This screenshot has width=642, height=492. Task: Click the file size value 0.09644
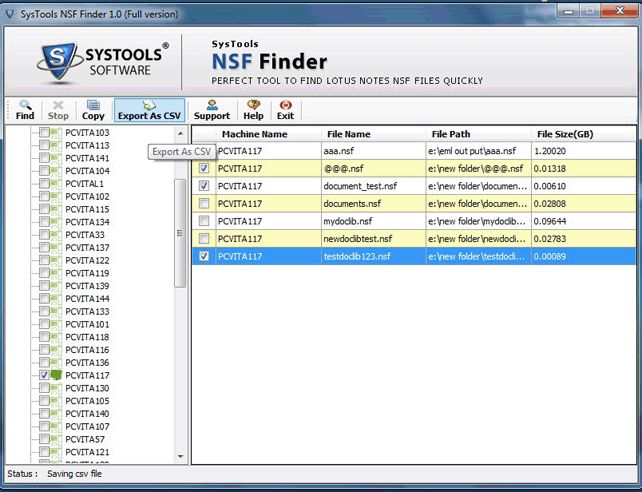pyautogui.click(x=550, y=221)
